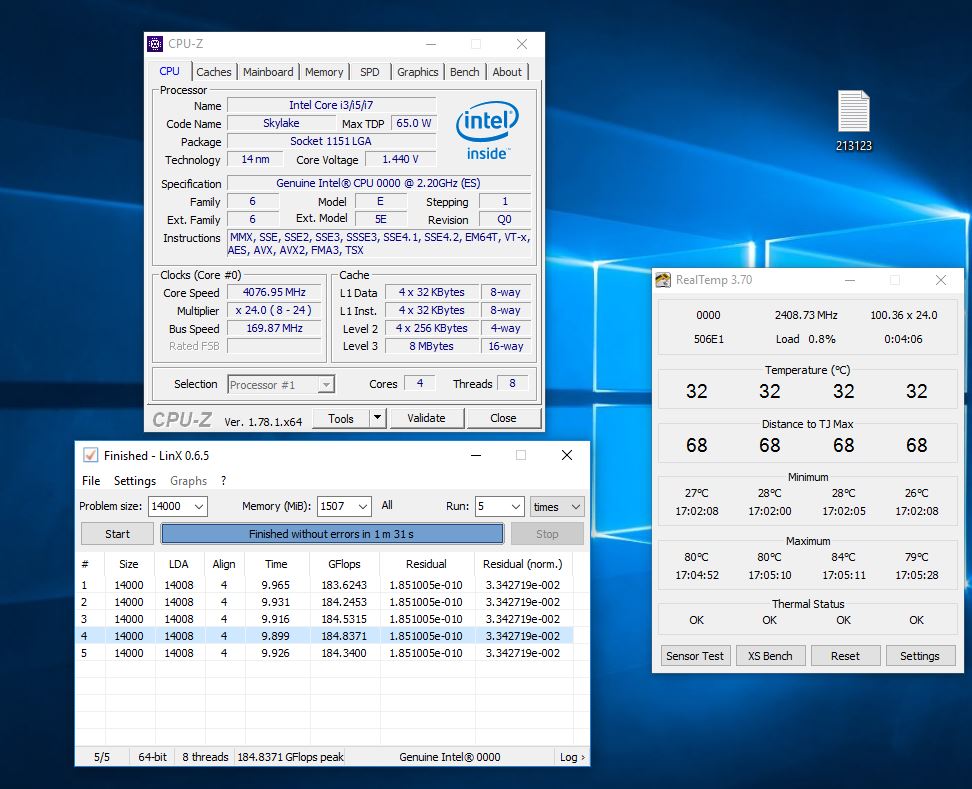Click the 184.8371 GFlops peak status entry
Image resolution: width=972 pixels, height=789 pixels.
click(290, 757)
